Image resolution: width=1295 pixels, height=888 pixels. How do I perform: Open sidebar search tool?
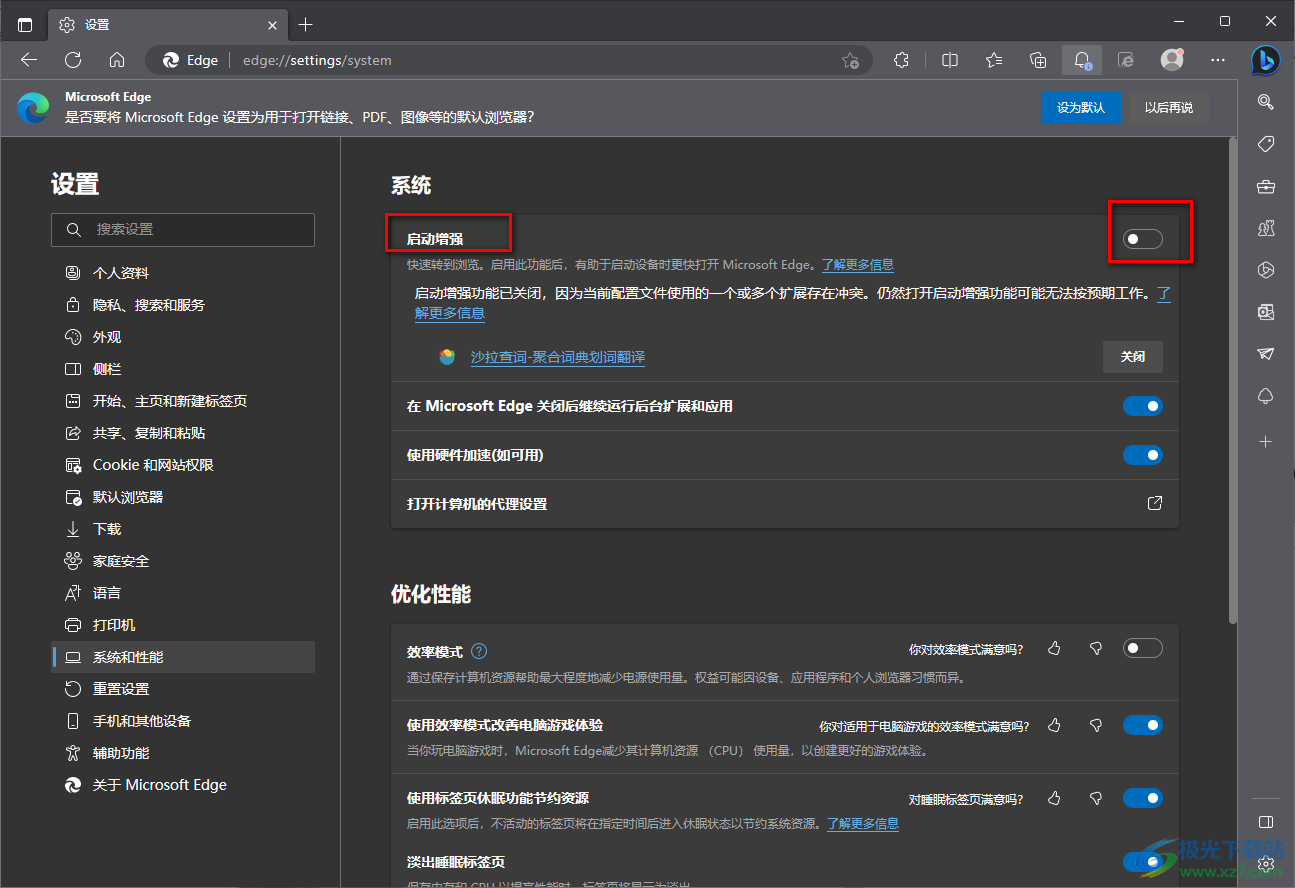[x=1266, y=102]
